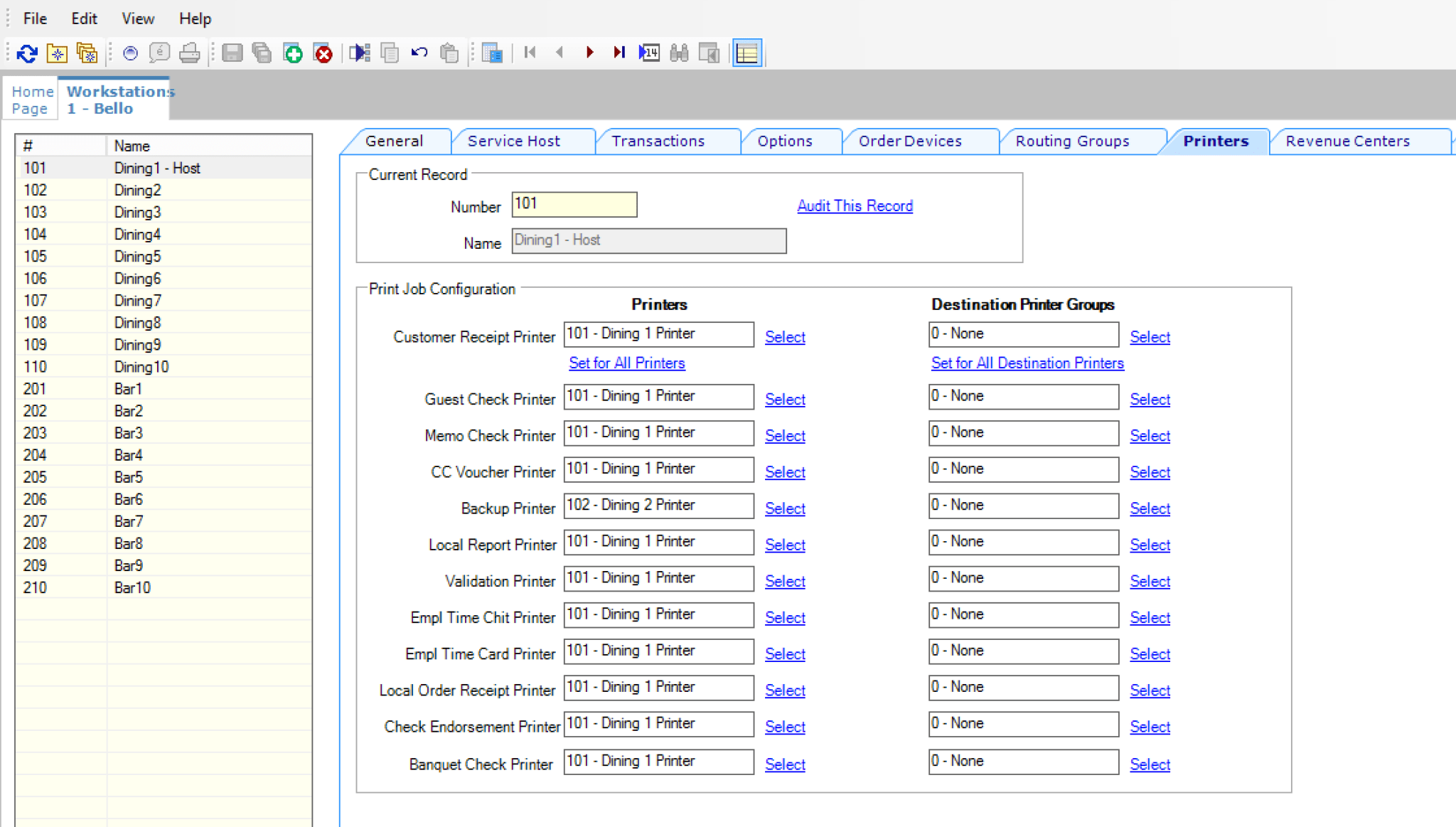1456x827 pixels.
Task: Save the record using the disk icon
Action: [232, 52]
